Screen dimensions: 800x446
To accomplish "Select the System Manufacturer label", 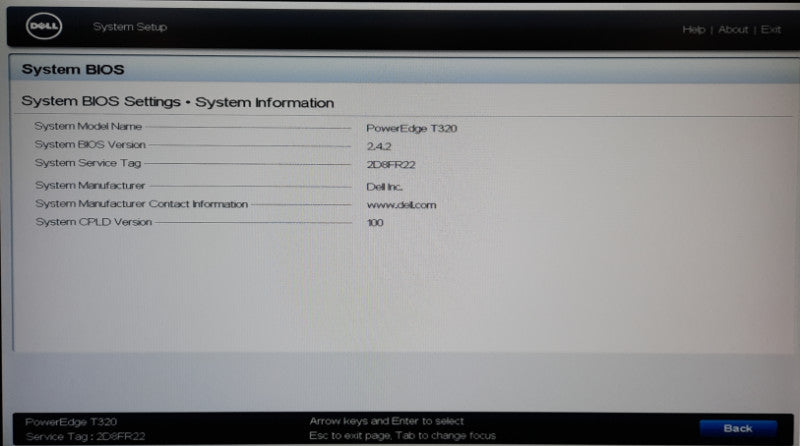I will [x=90, y=185].
